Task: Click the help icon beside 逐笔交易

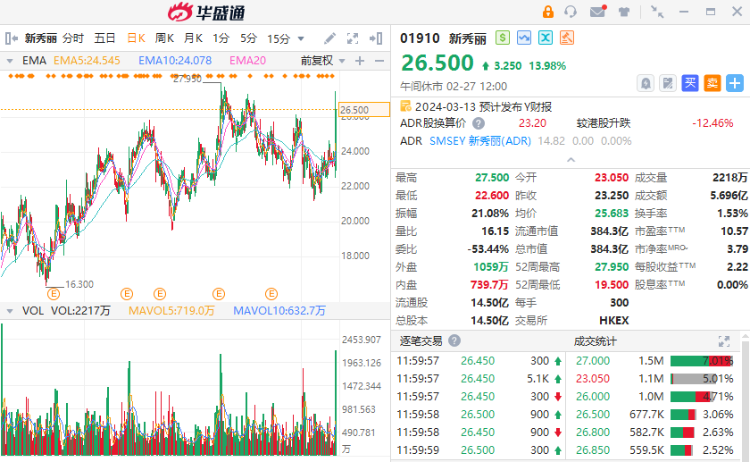Action: [x=454, y=341]
